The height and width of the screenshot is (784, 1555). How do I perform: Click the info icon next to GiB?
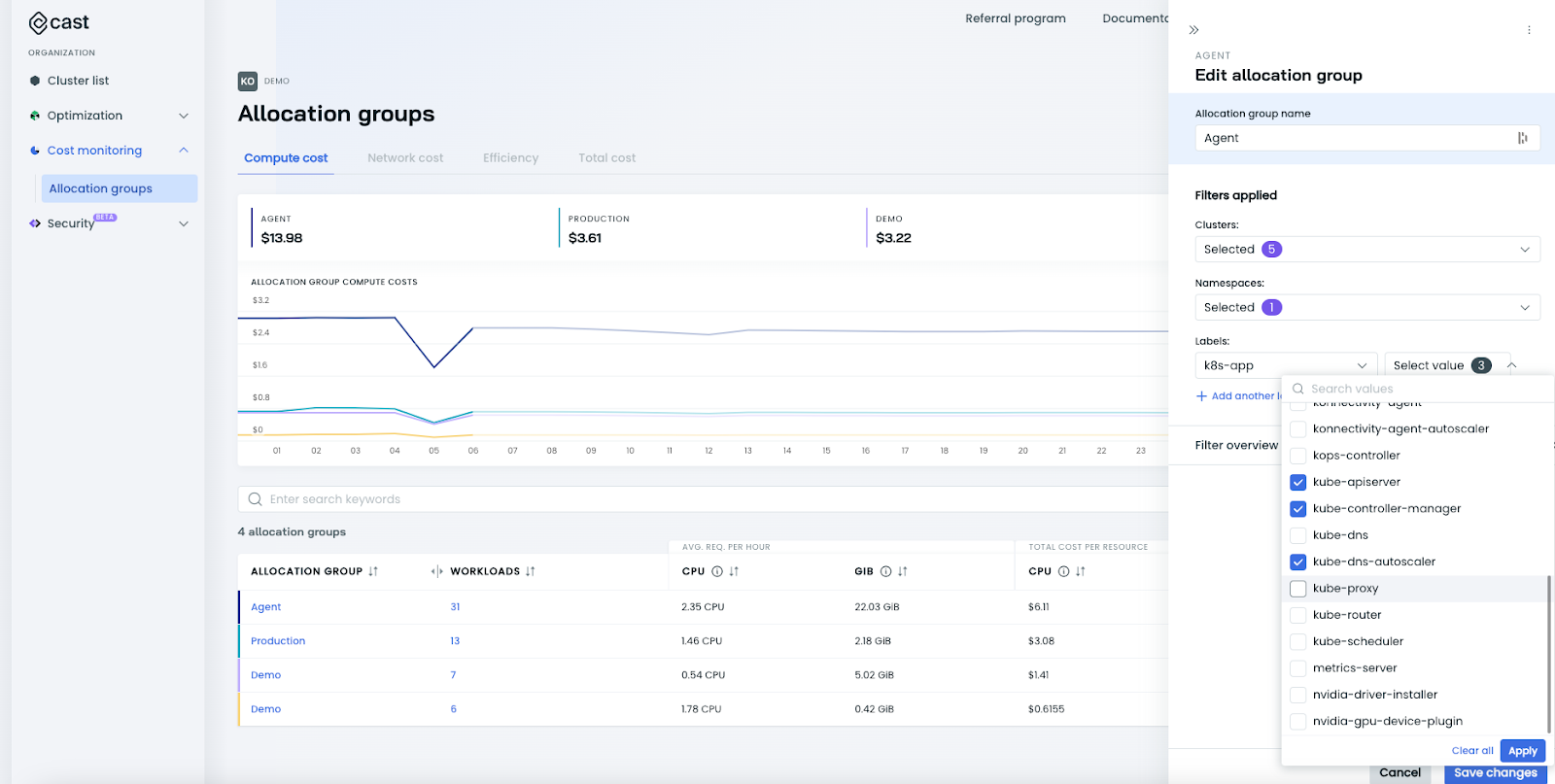[x=885, y=571]
